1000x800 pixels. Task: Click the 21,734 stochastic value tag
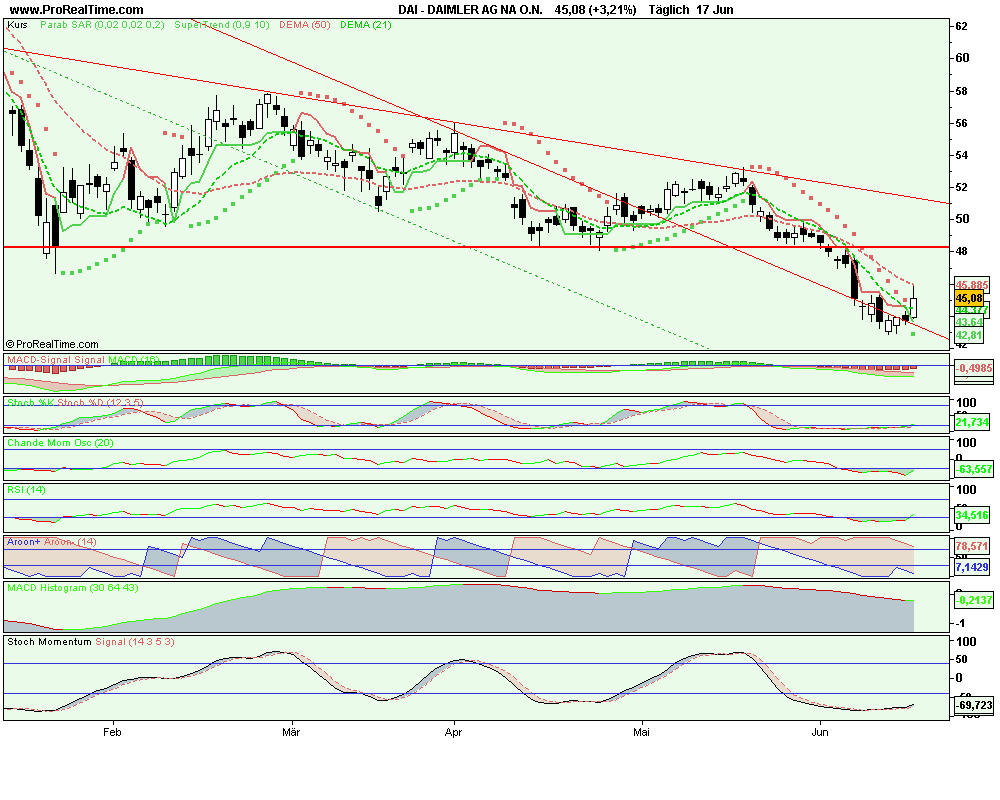(972, 422)
